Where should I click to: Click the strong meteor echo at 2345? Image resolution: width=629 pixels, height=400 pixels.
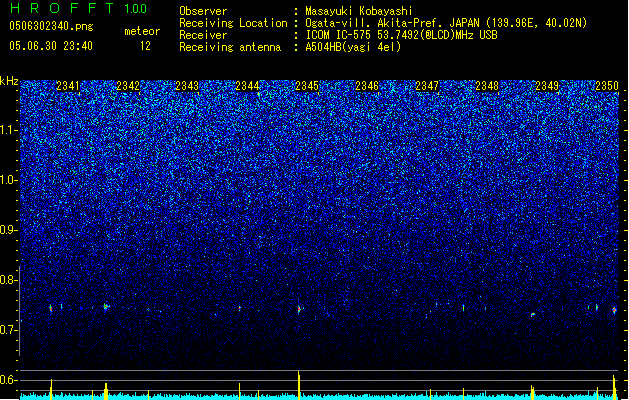299,309
